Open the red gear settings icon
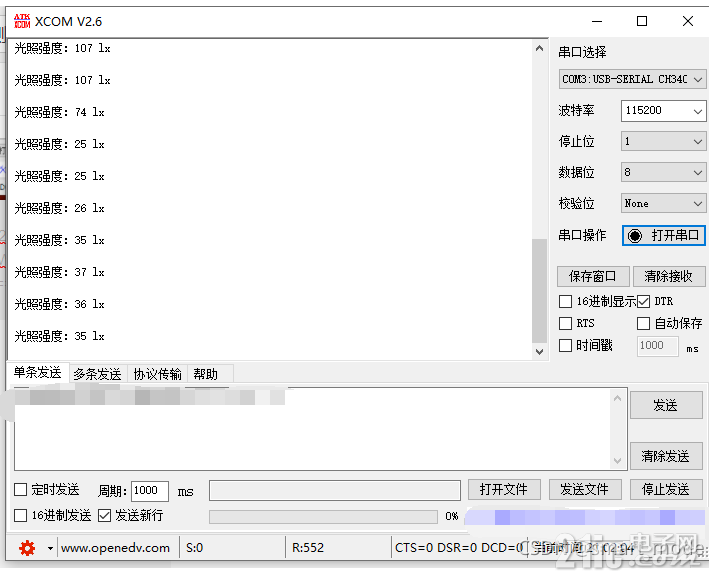The height and width of the screenshot is (576, 709). (27, 548)
